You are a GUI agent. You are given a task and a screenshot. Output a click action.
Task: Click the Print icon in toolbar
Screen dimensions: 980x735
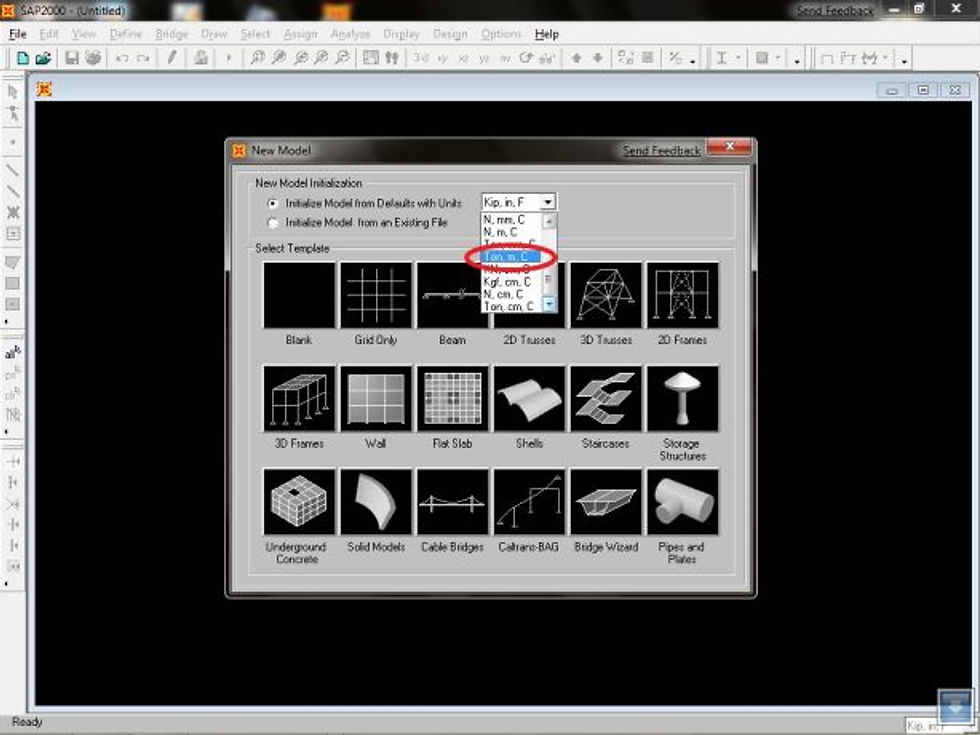93,58
